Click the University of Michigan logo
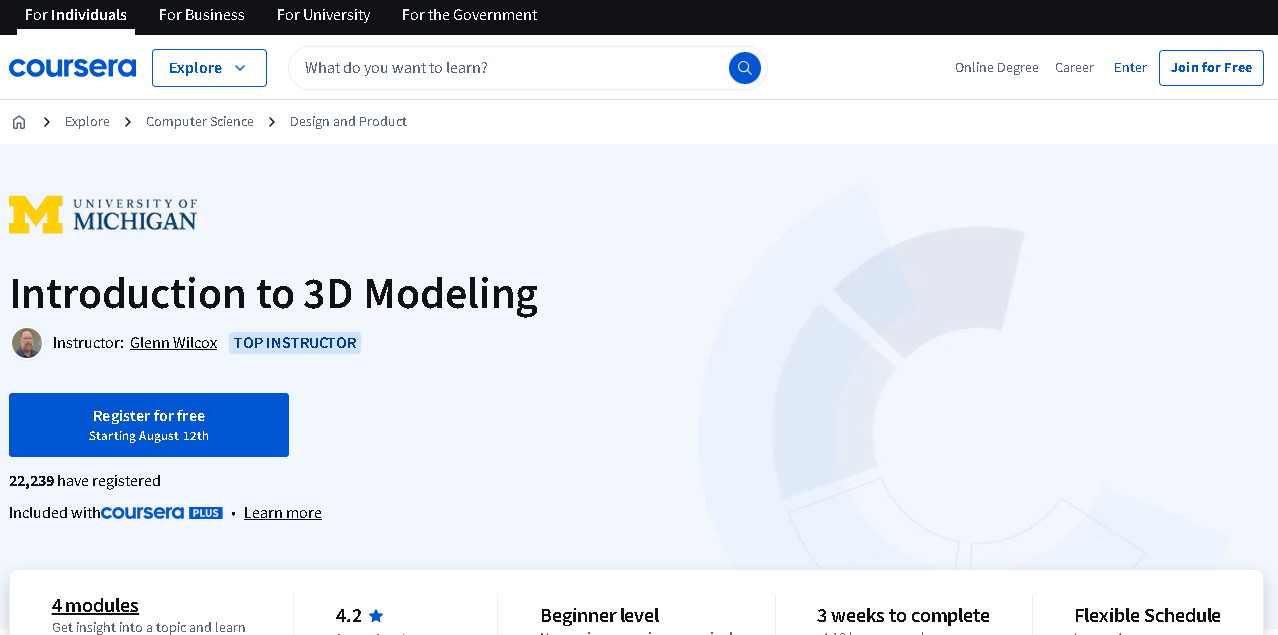Screen dimensions: 1278x635 (103, 213)
